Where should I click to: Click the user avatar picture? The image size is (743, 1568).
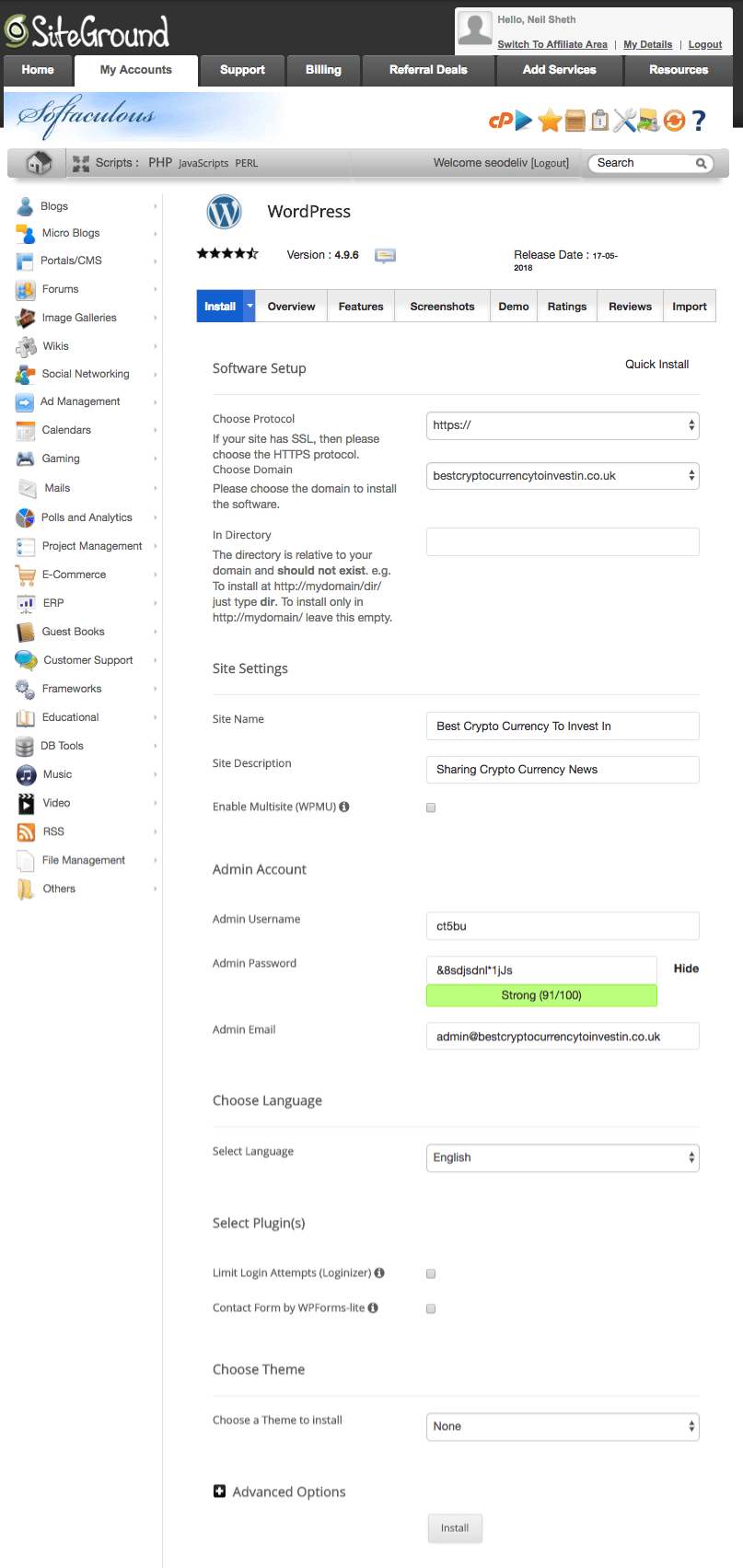click(x=475, y=29)
